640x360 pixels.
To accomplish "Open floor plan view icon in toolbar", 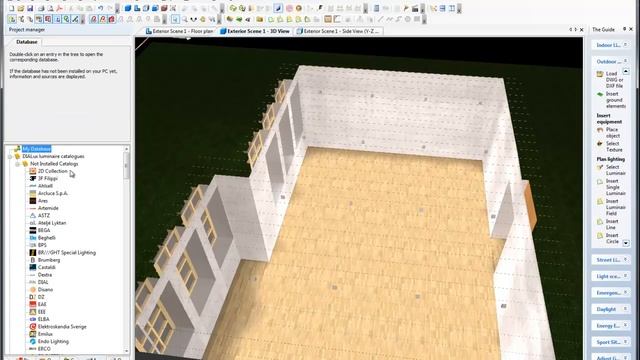I will [137, 8].
